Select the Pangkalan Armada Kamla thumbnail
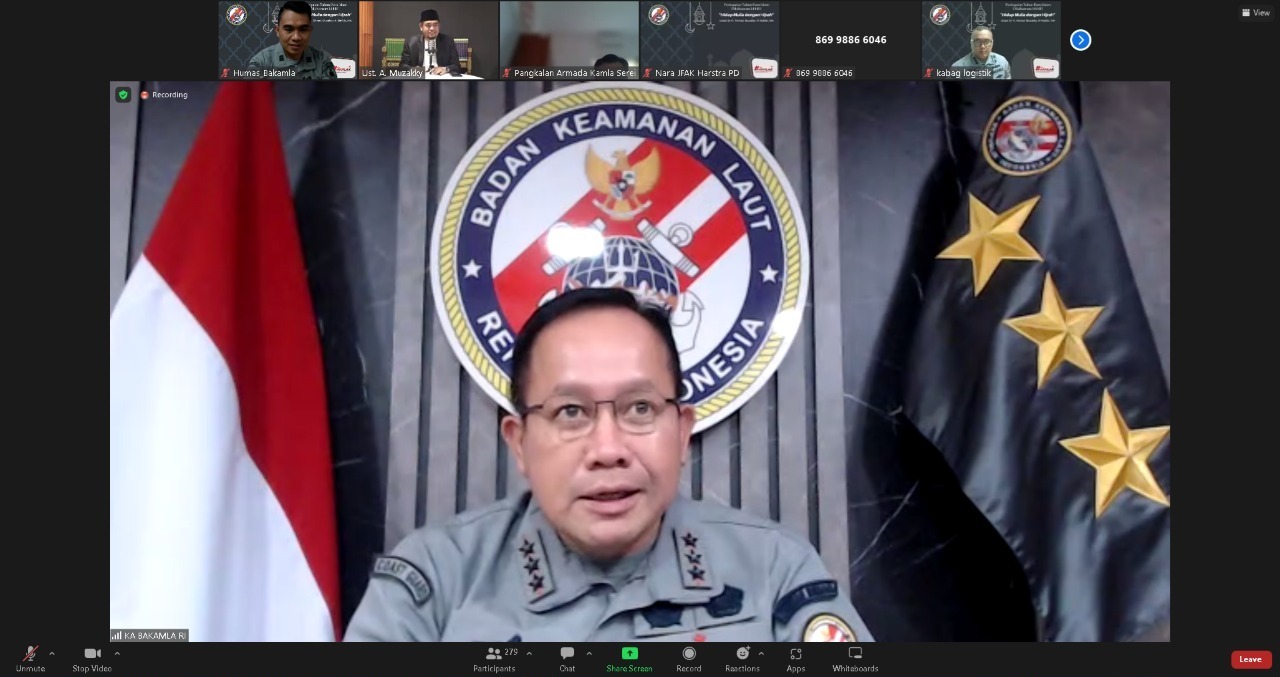The height and width of the screenshot is (677, 1280). (569, 40)
